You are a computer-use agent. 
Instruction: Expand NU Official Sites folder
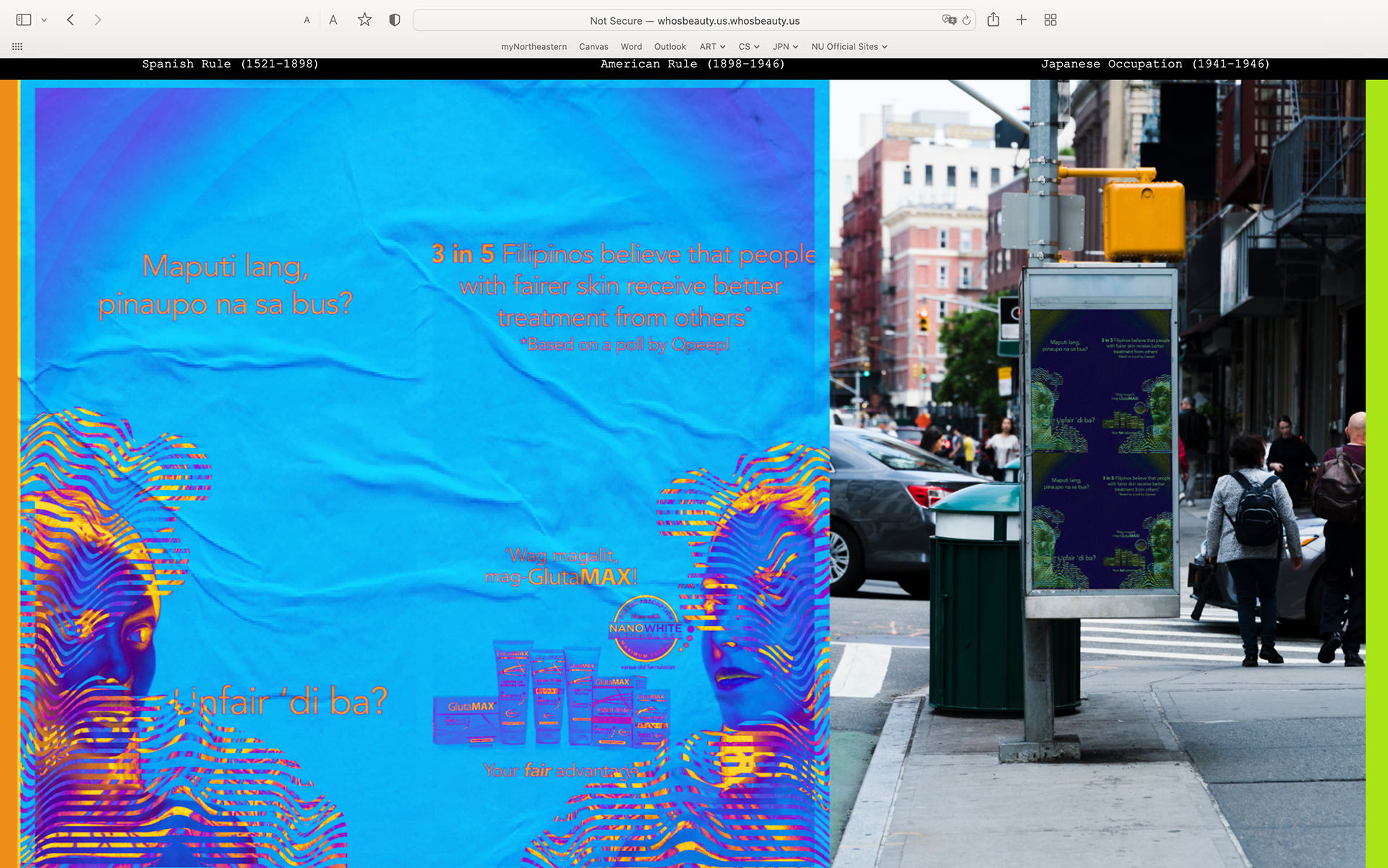coord(849,46)
